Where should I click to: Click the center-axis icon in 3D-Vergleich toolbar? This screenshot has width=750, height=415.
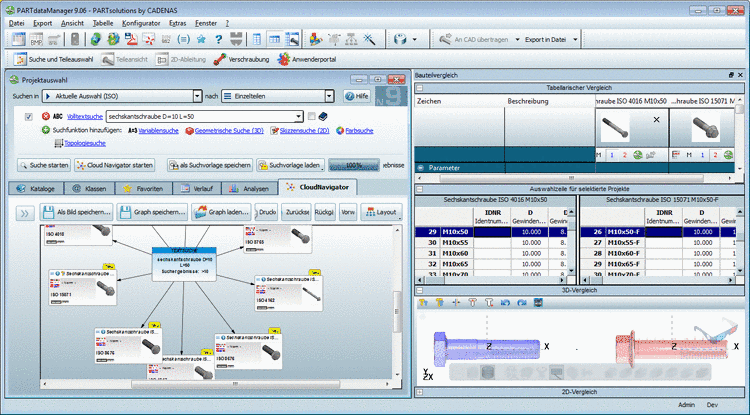coord(456,303)
